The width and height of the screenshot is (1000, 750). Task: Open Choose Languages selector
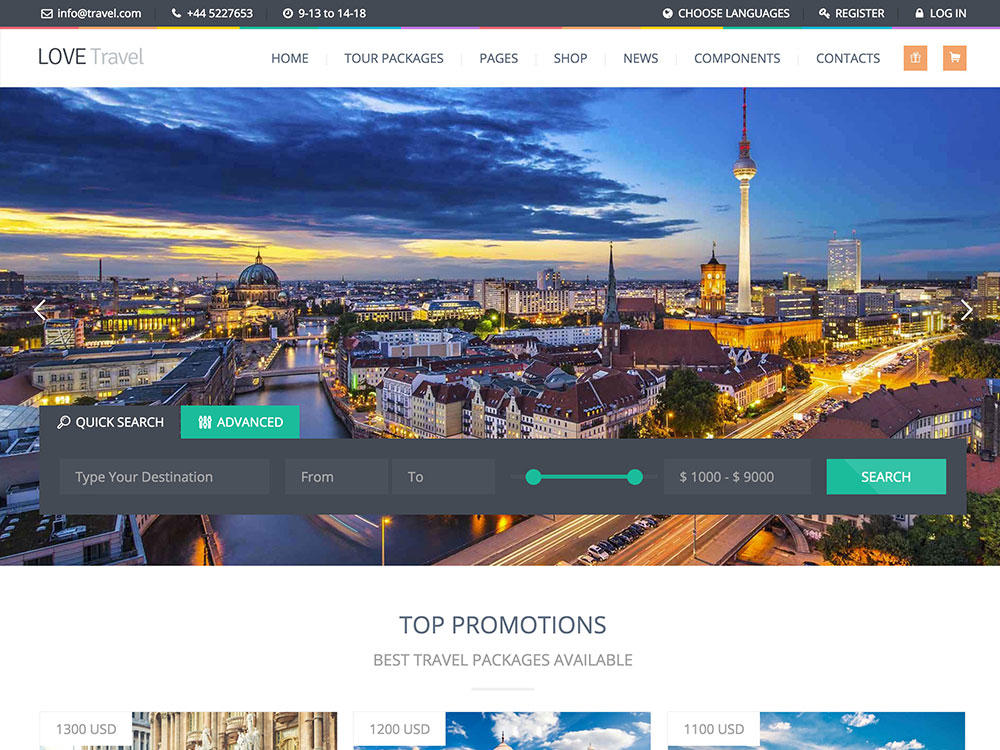pyautogui.click(x=733, y=13)
